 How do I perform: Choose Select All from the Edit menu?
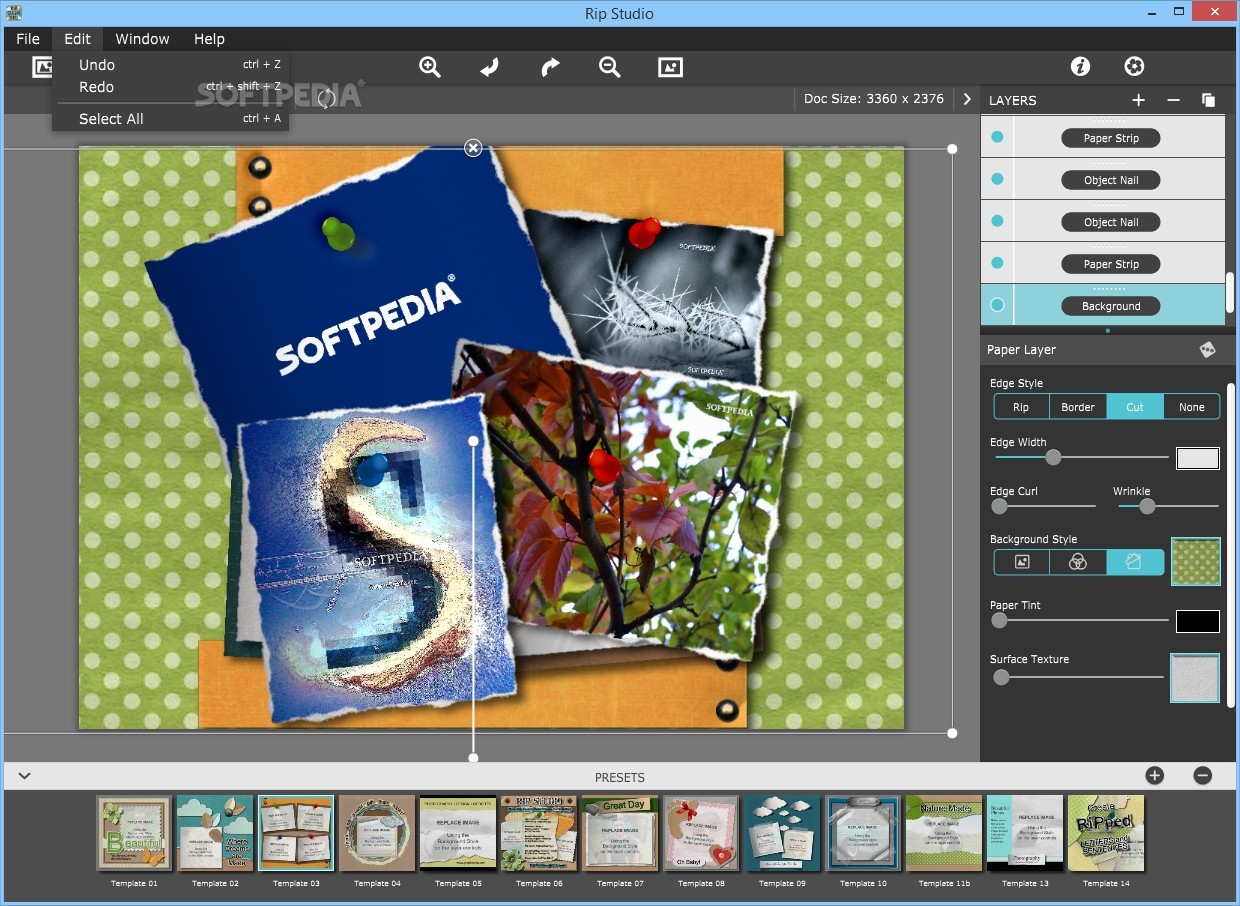(x=171, y=119)
